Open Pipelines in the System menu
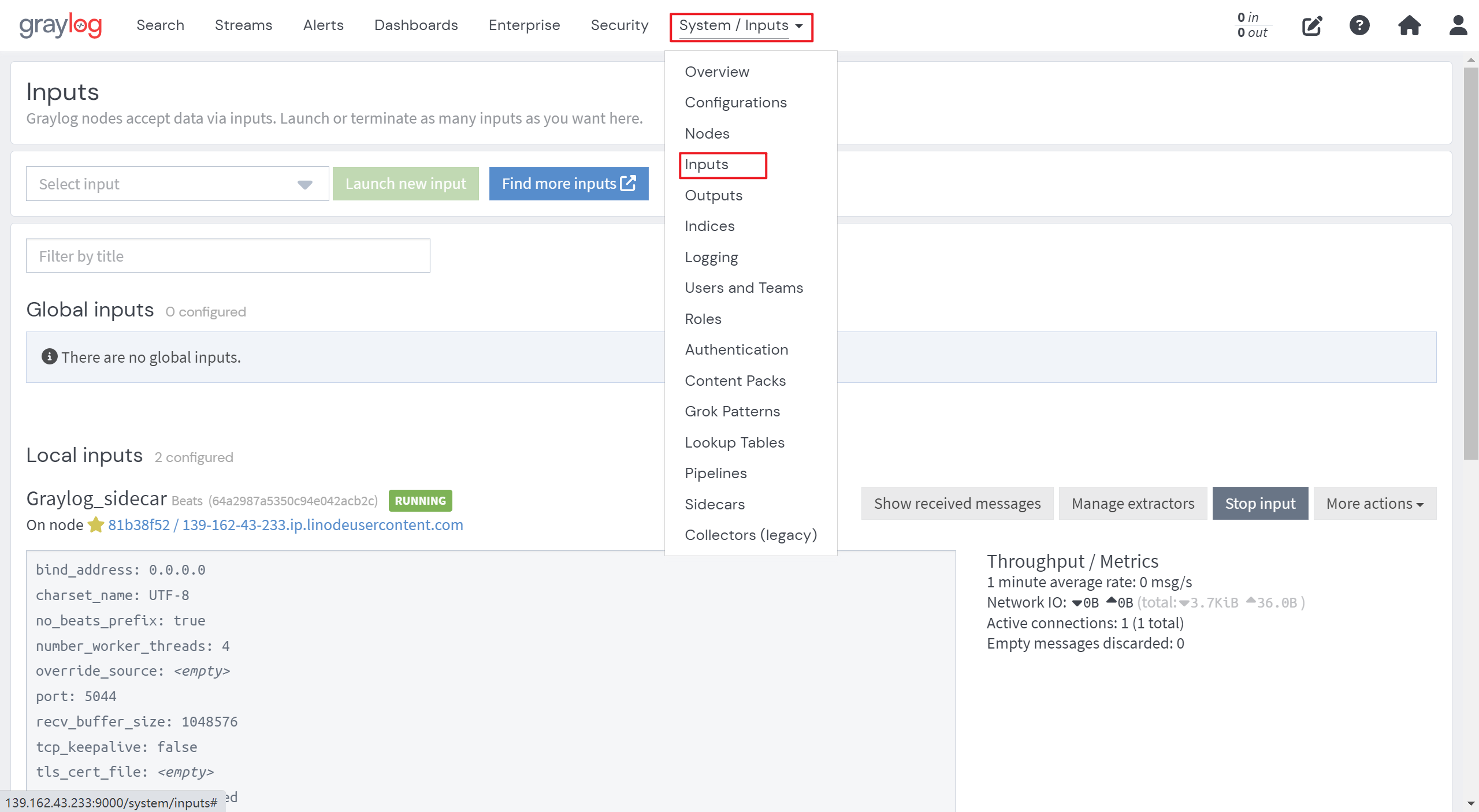Screen dimensions: 1479x812 716,473
